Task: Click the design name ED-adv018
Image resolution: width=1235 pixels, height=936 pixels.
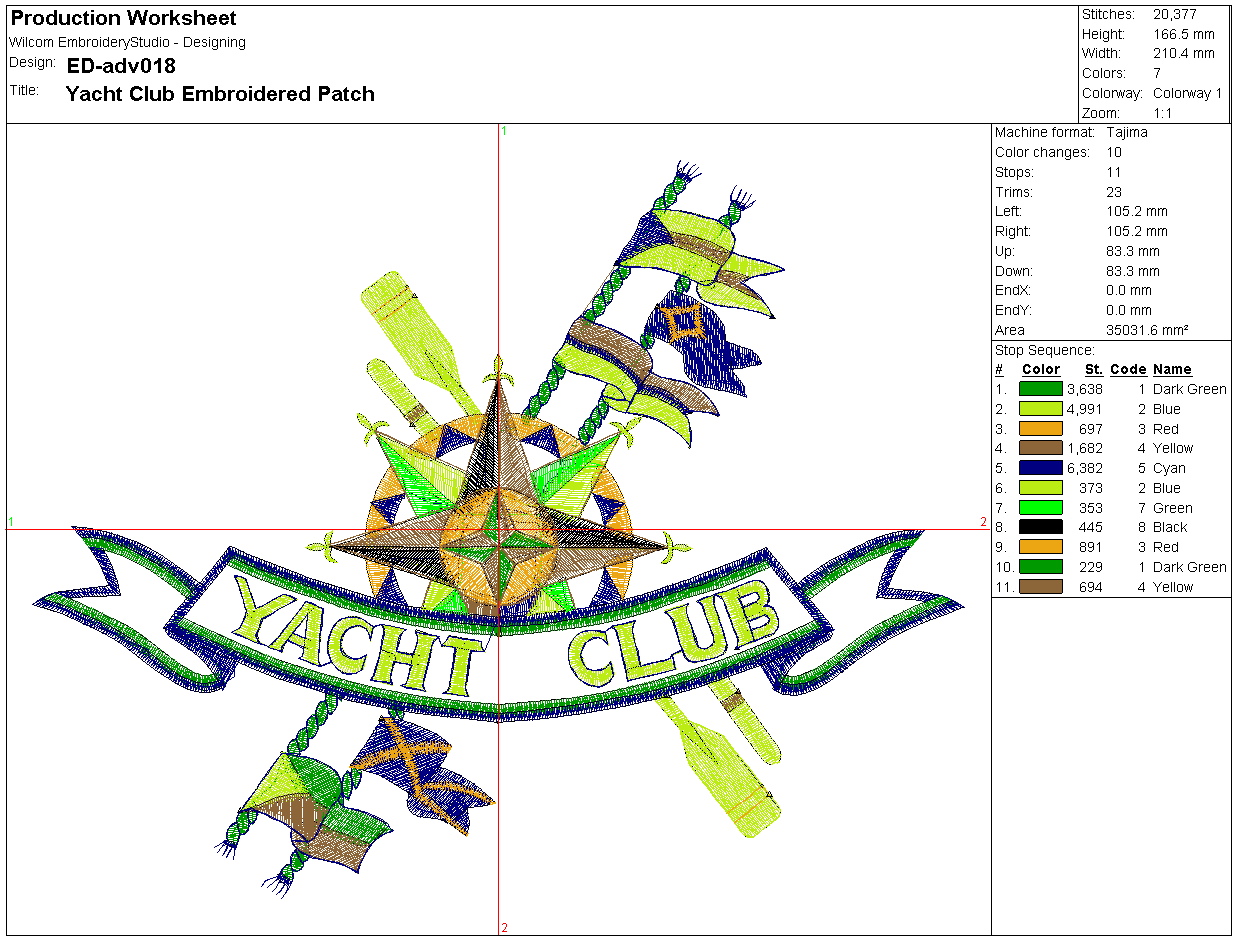Action: click(x=121, y=66)
